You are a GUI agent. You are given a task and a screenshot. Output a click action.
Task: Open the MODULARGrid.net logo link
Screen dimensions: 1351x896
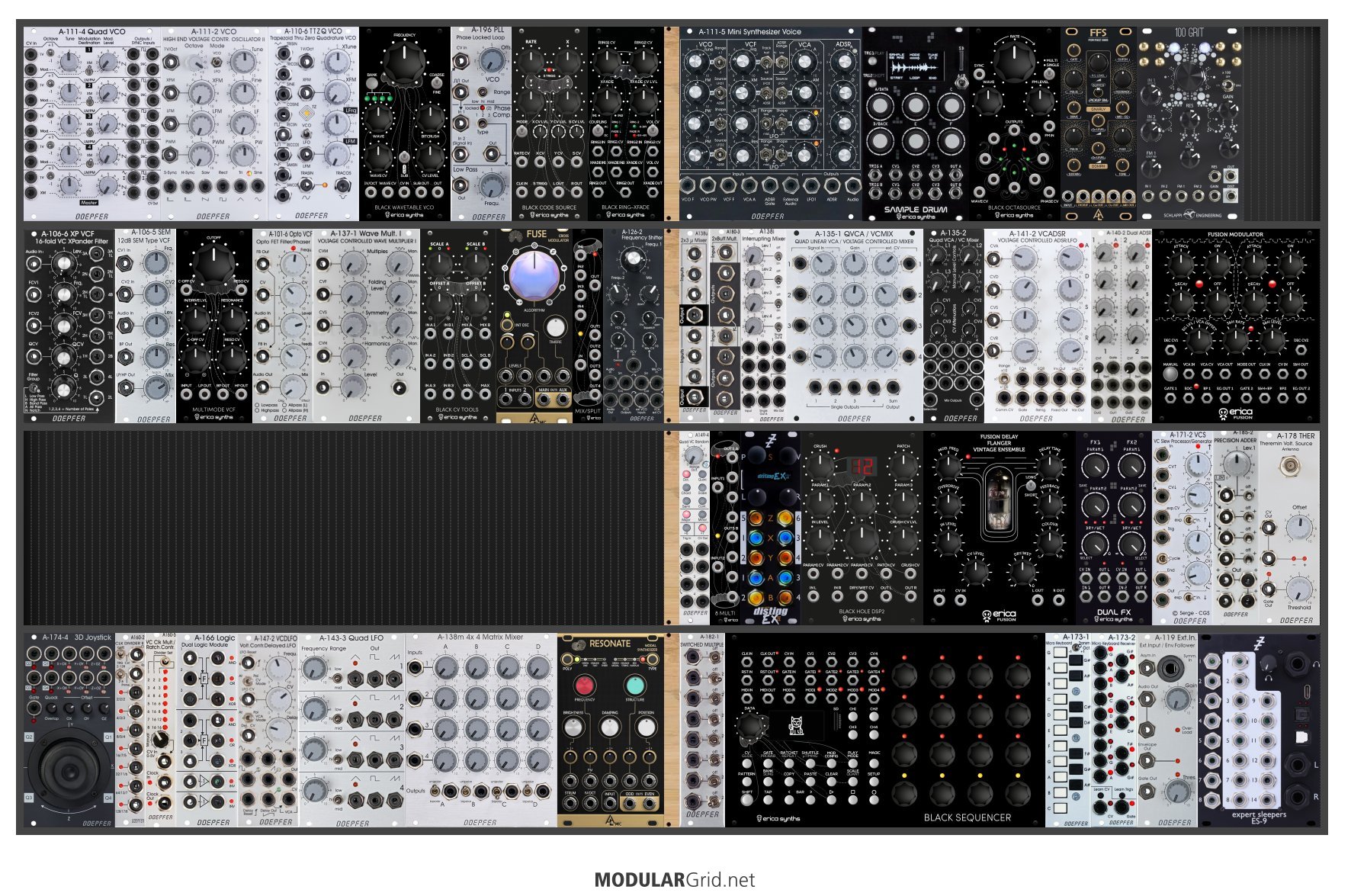pyautogui.click(x=675, y=880)
